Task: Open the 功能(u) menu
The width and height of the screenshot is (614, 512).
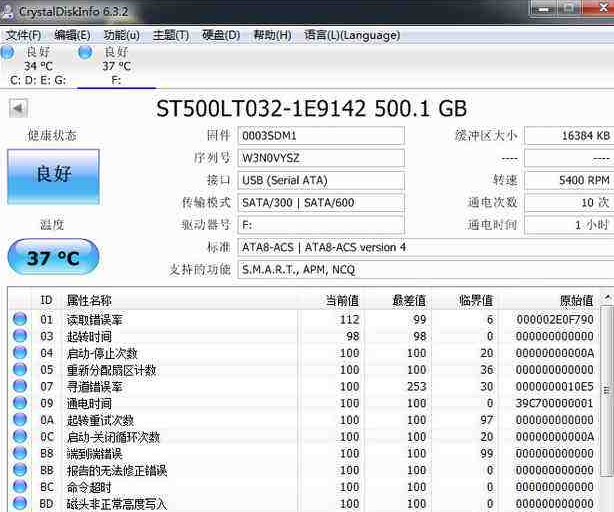Action: click(x=121, y=35)
